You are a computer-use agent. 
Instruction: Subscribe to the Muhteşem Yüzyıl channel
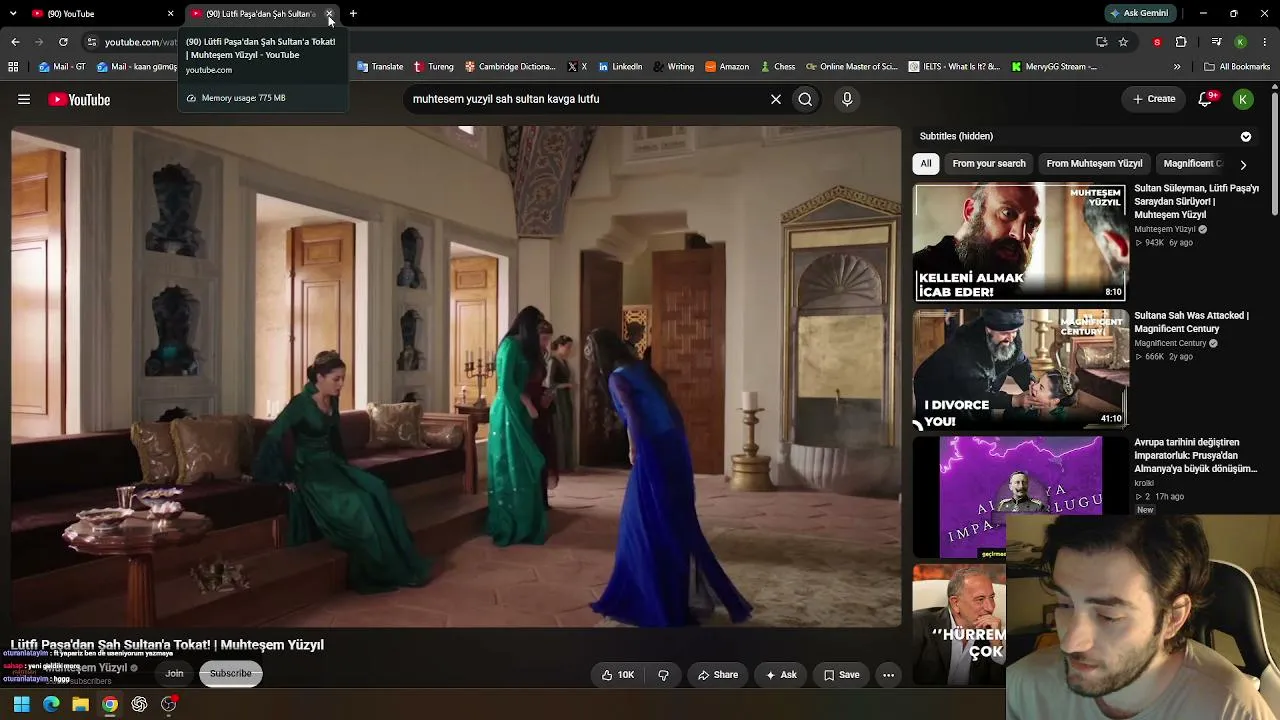231,674
